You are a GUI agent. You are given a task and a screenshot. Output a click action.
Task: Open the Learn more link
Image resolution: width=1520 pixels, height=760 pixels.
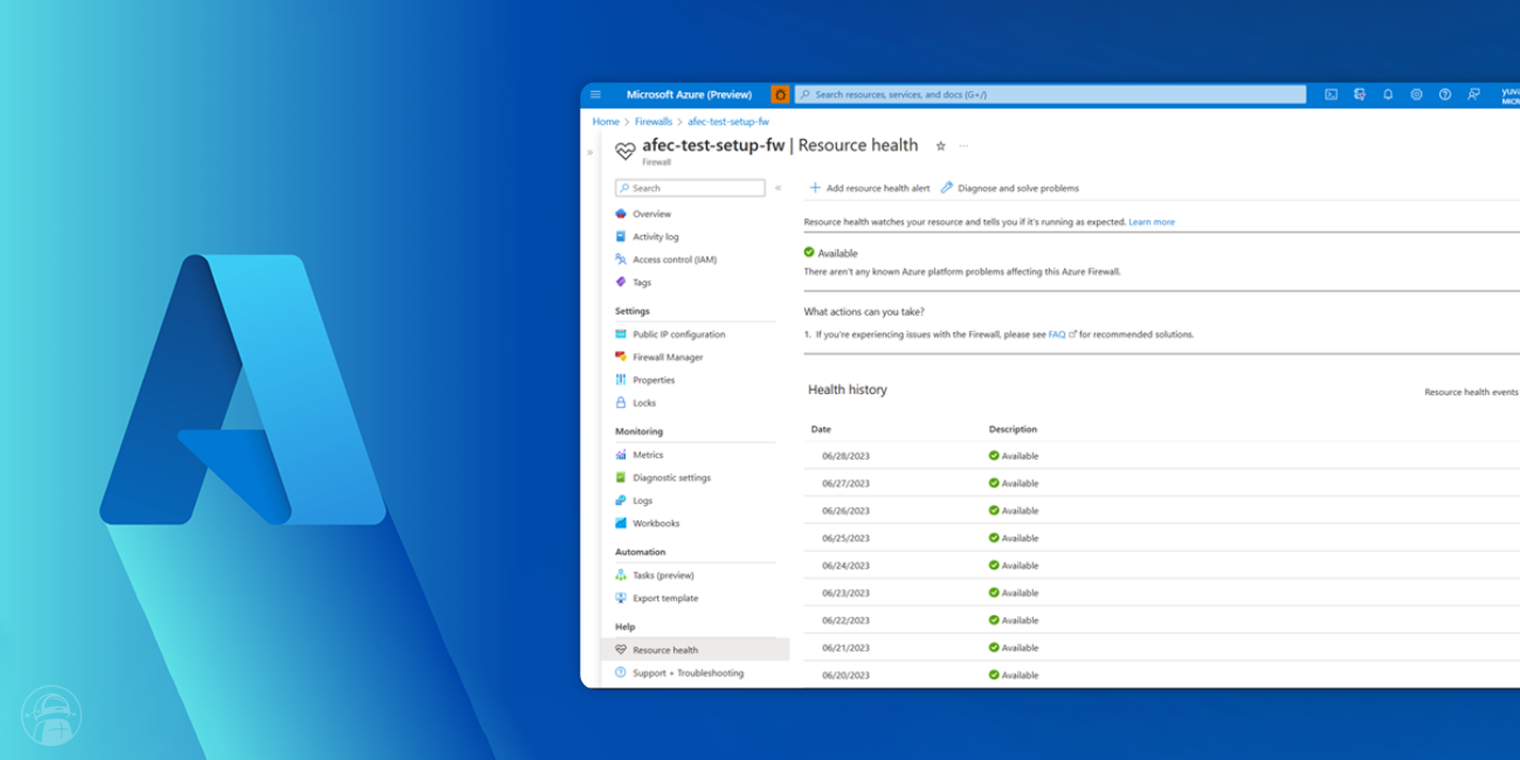pyautogui.click(x=1151, y=222)
